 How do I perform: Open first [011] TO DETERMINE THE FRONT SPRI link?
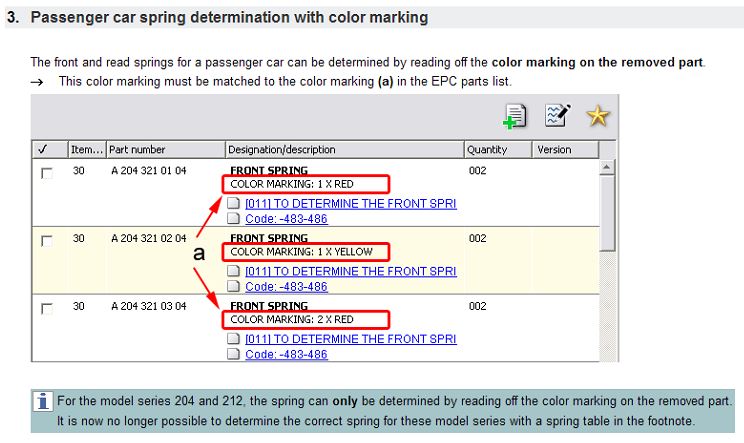coord(350,204)
